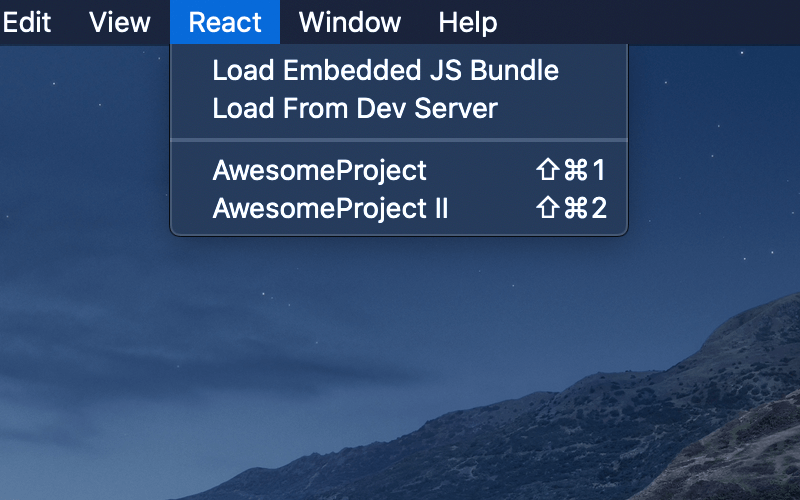Select the AwesomeProject menu entry
Screen dimensions: 800x500
pos(320,171)
